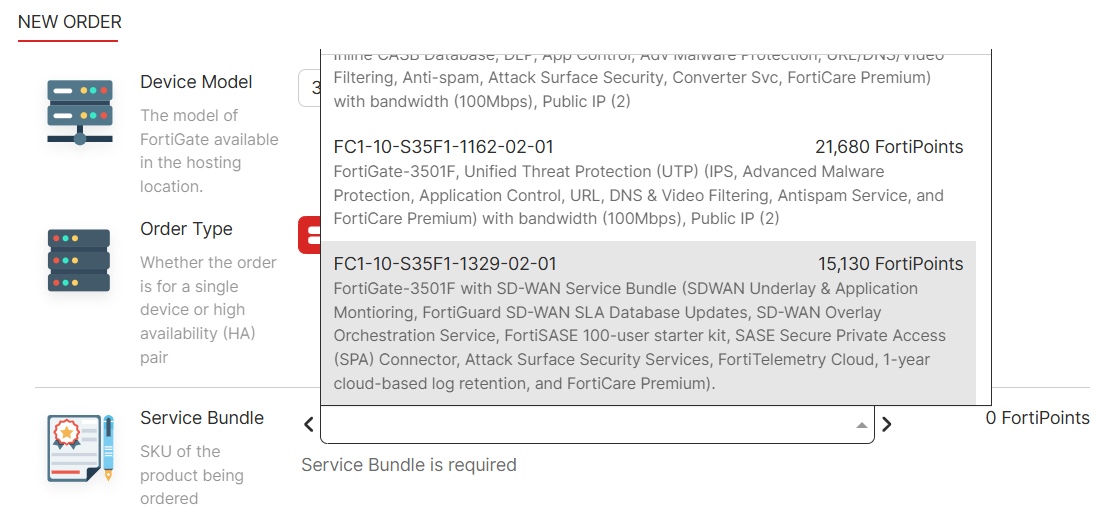Select FC1-10-S35F1-1162-02-01 UTP bundle option
Screen dimensions: 1099x513
click(x=648, y=182)
